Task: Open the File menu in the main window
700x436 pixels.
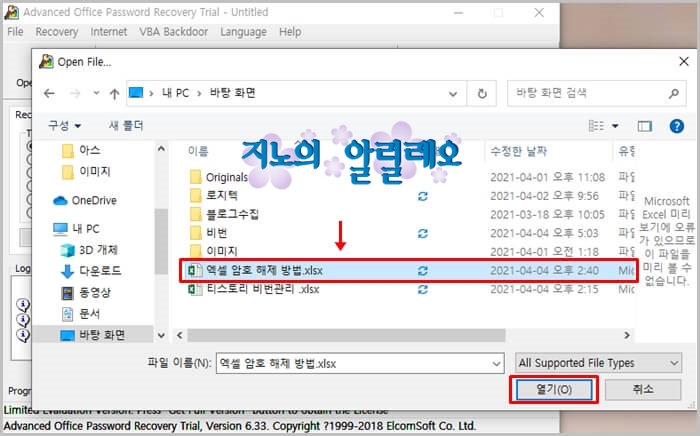Action: pos(15,32)
